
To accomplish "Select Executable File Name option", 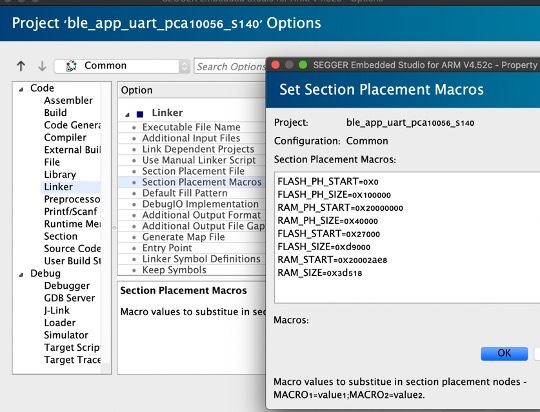I will click(x=191, y=127).
